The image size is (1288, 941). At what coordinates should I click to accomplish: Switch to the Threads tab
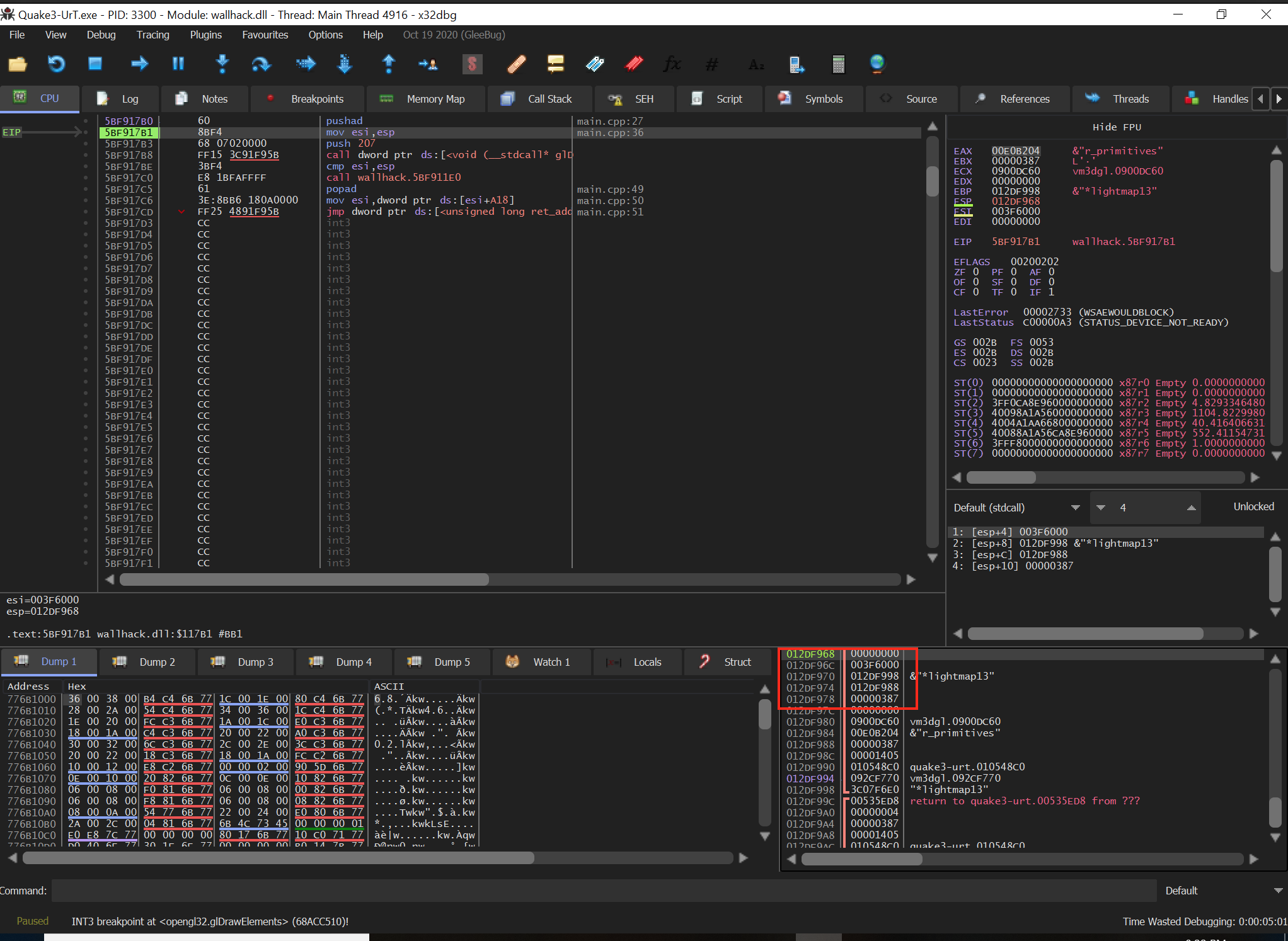[1120, 99]
